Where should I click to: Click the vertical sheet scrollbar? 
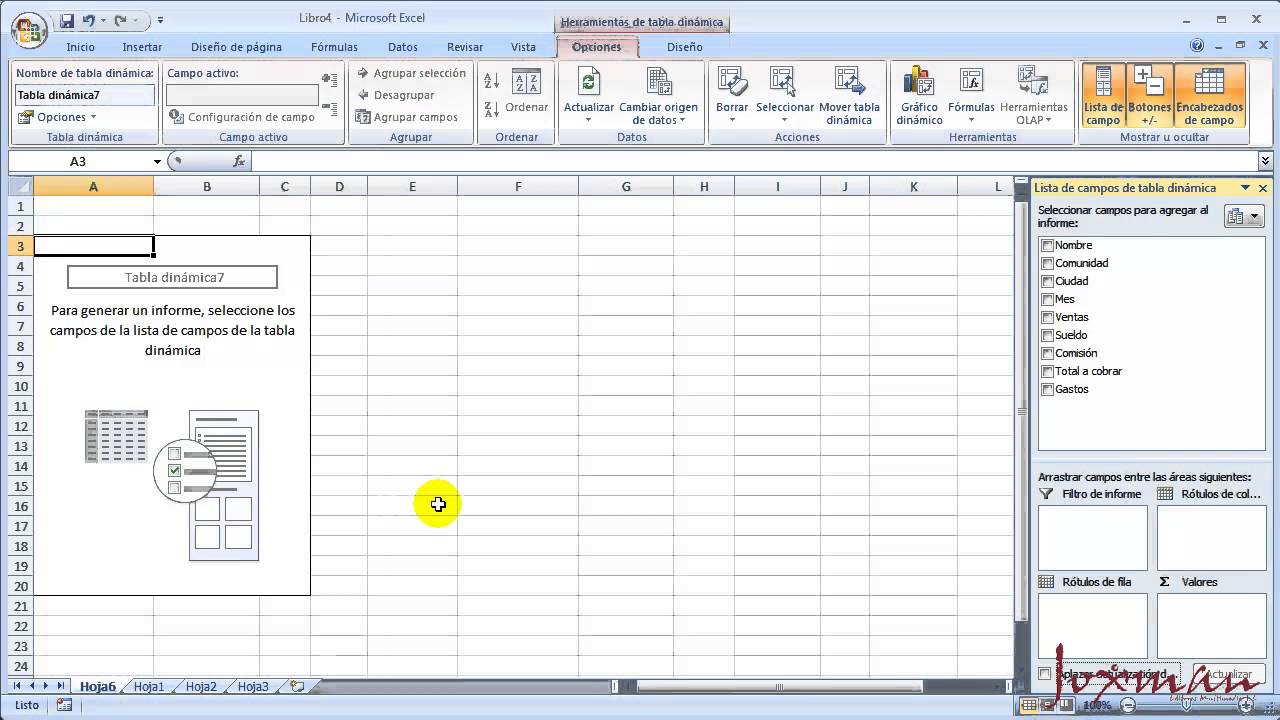[x=1021, y=410]
